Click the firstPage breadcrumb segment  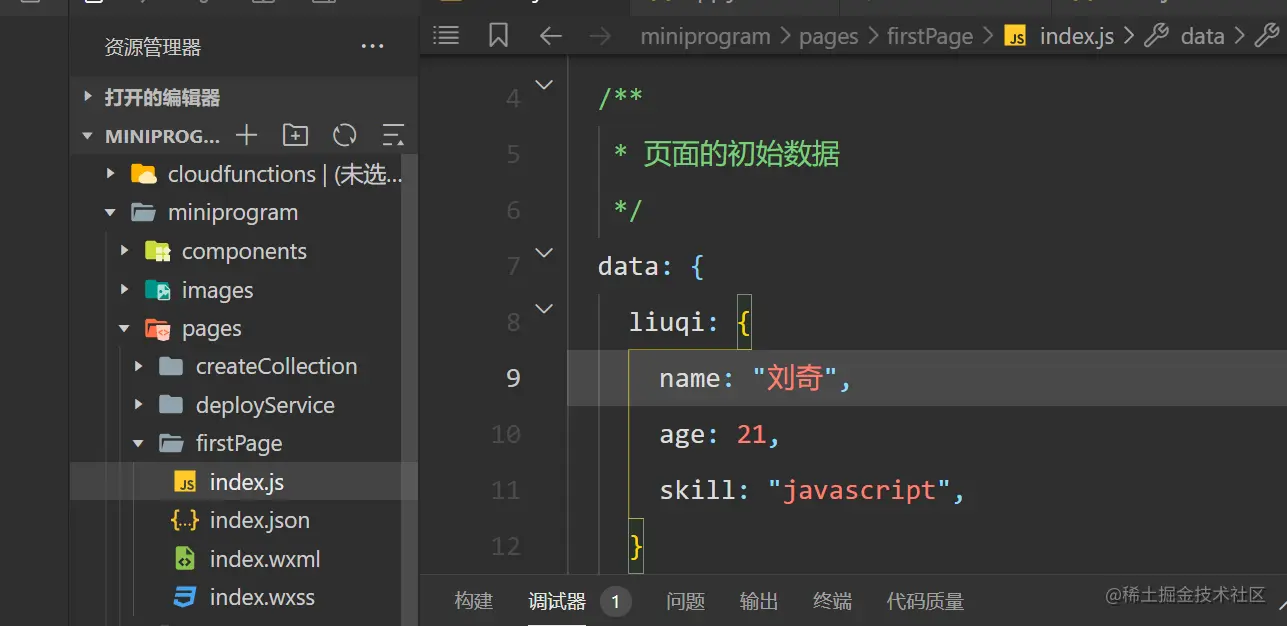(930, 37)
